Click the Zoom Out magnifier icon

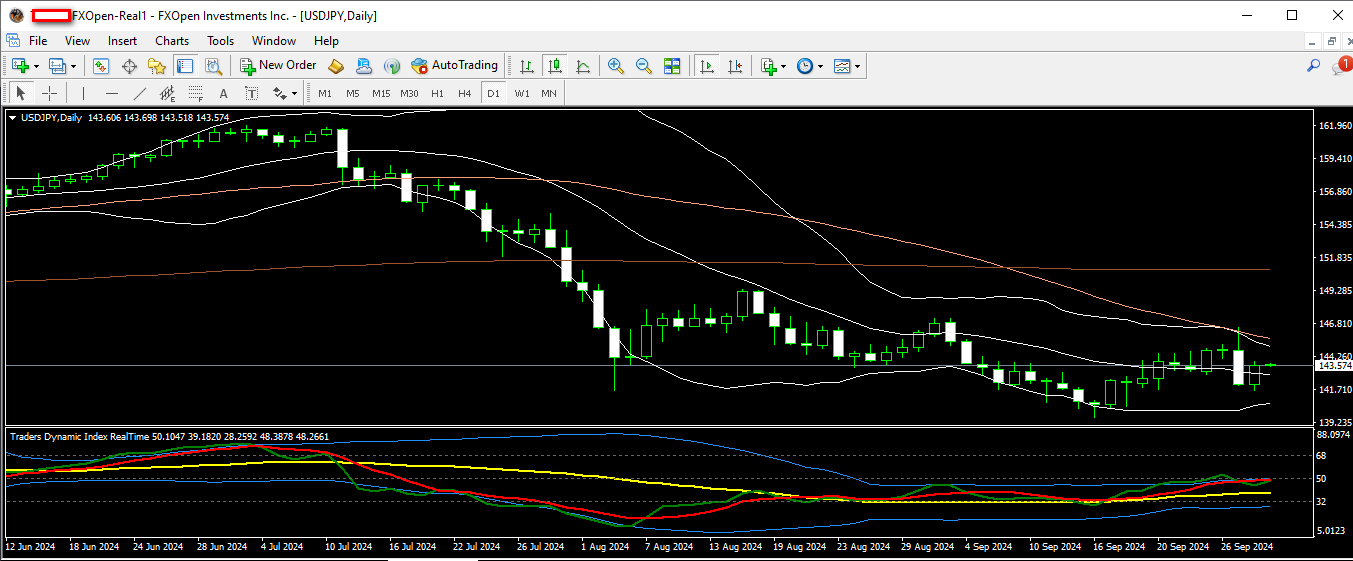point(644,66)
